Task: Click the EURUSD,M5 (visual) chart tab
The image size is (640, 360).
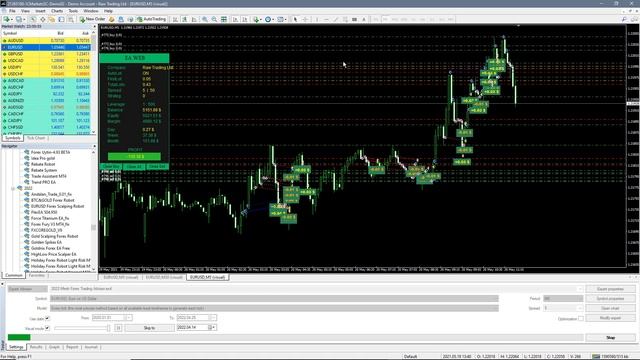Action: [x=208, y=277]
